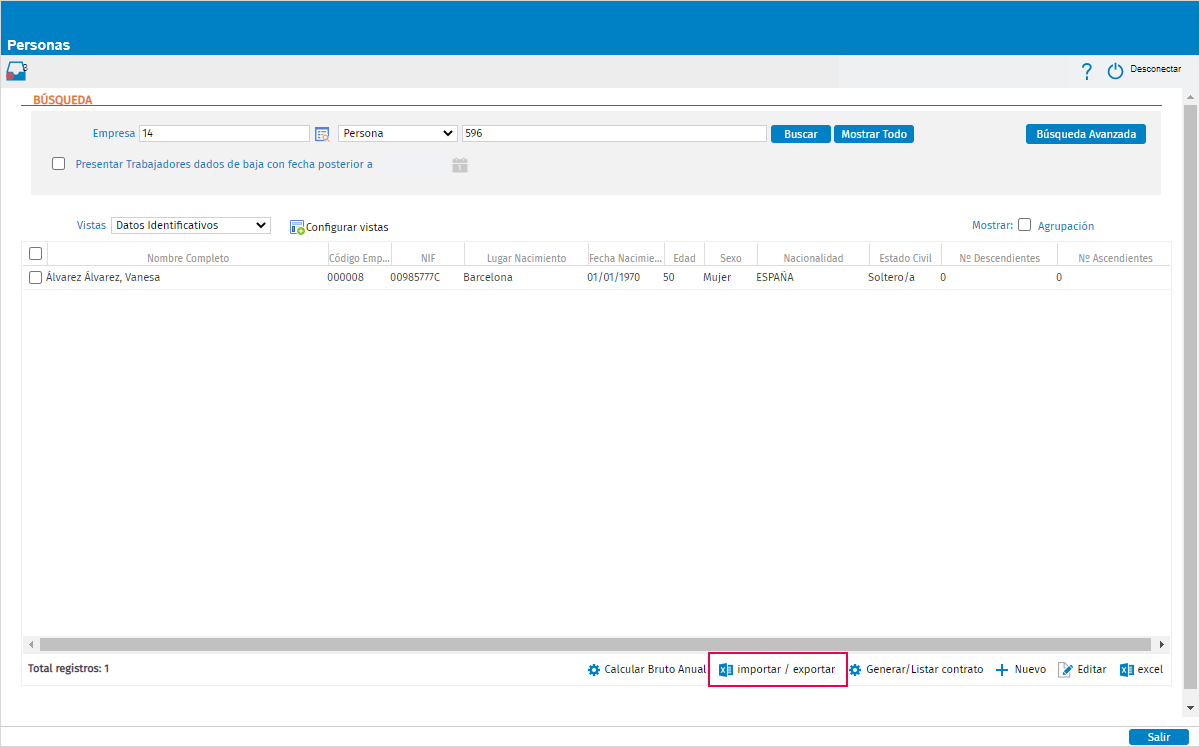Check the select-all header checkbox
1200x747 pixels.
36,254
